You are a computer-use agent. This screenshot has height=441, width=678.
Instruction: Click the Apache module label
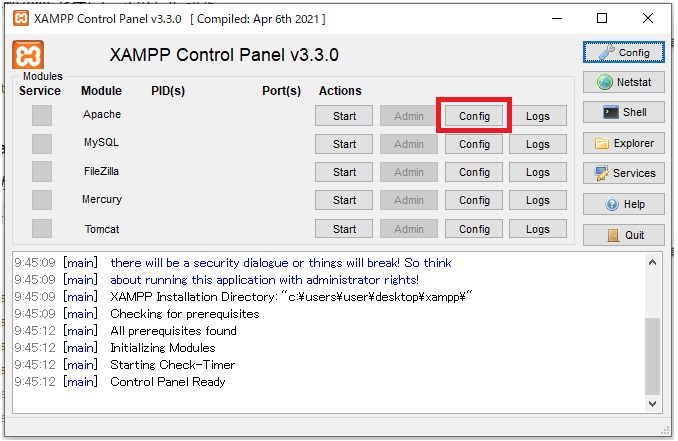[102, 114]
